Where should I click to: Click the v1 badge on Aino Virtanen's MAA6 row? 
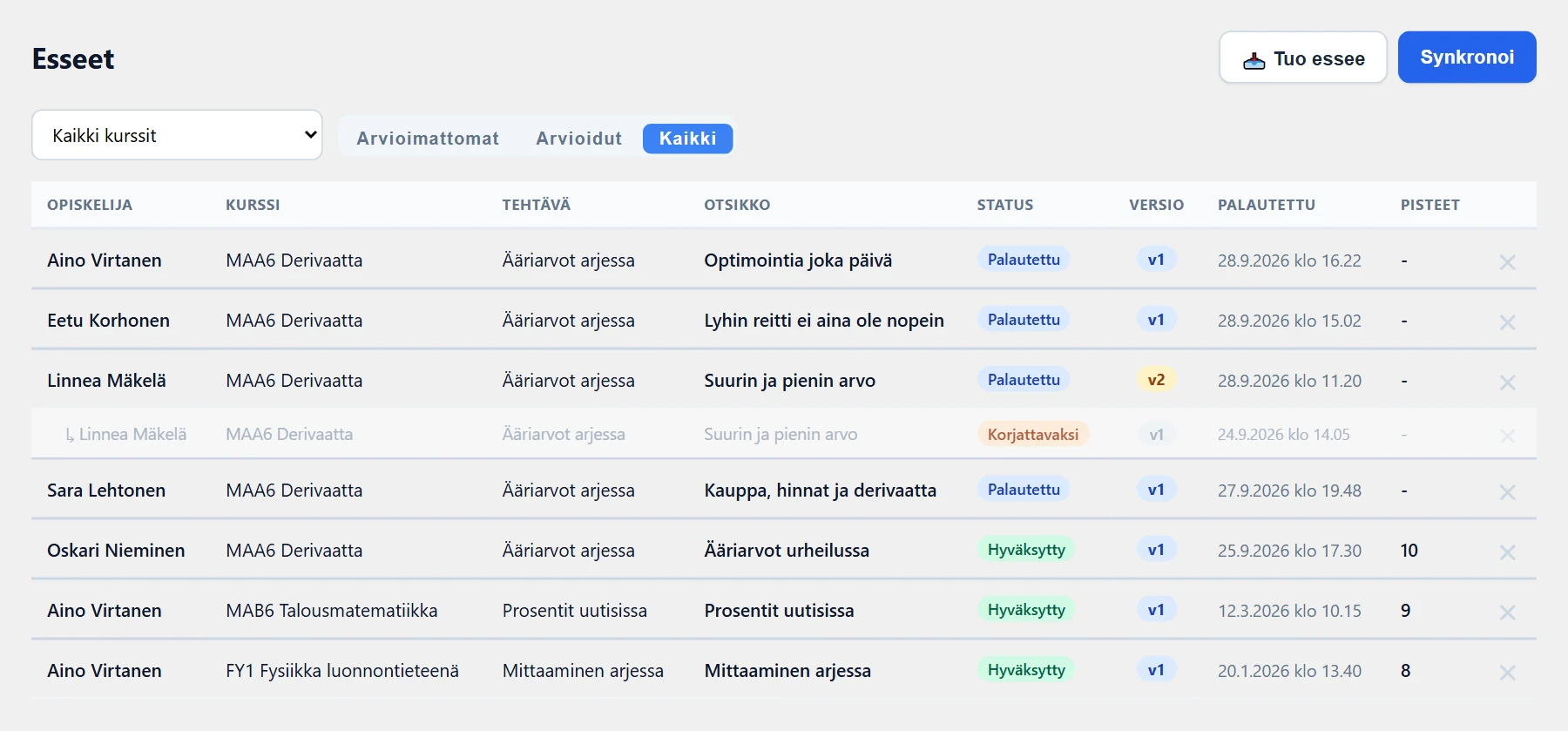[1156, 260]
